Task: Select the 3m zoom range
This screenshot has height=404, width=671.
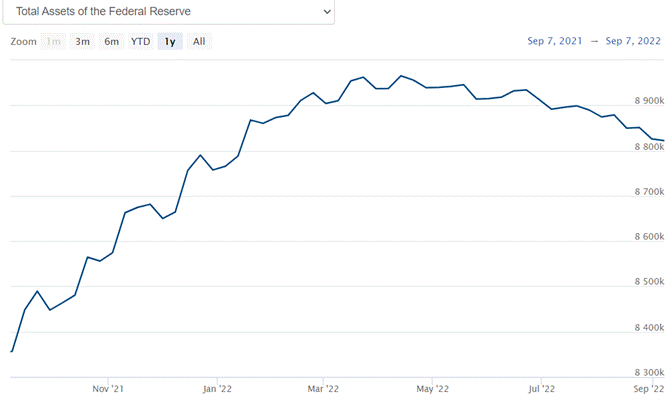Action: (x=83, y=42)
